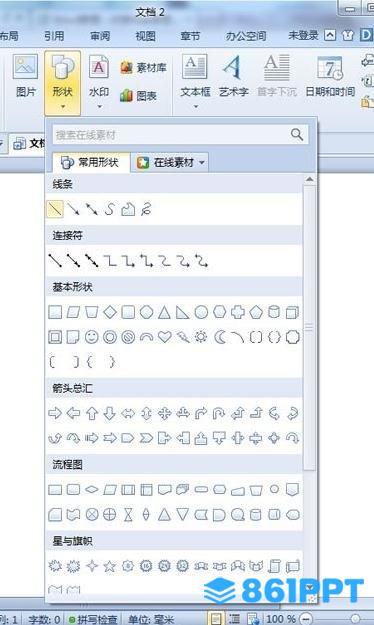Select the cylinder basic shape
The width and height of the screenshot is (374, 625).
coord(274,312)
